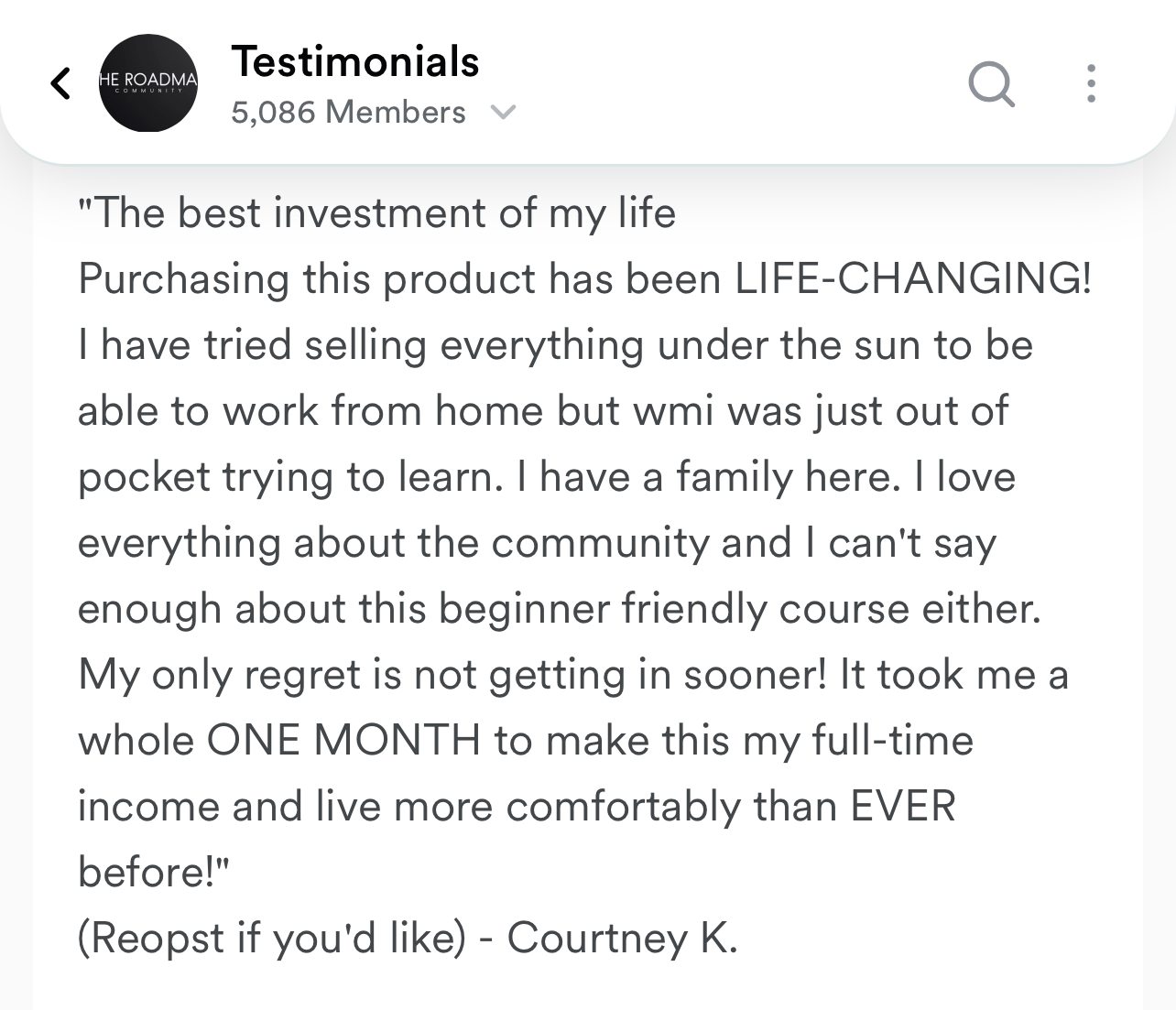Screen dimensions: 1176x1010
Task: Select the testimonial message from Courtney K.
Action: [586, 577]
